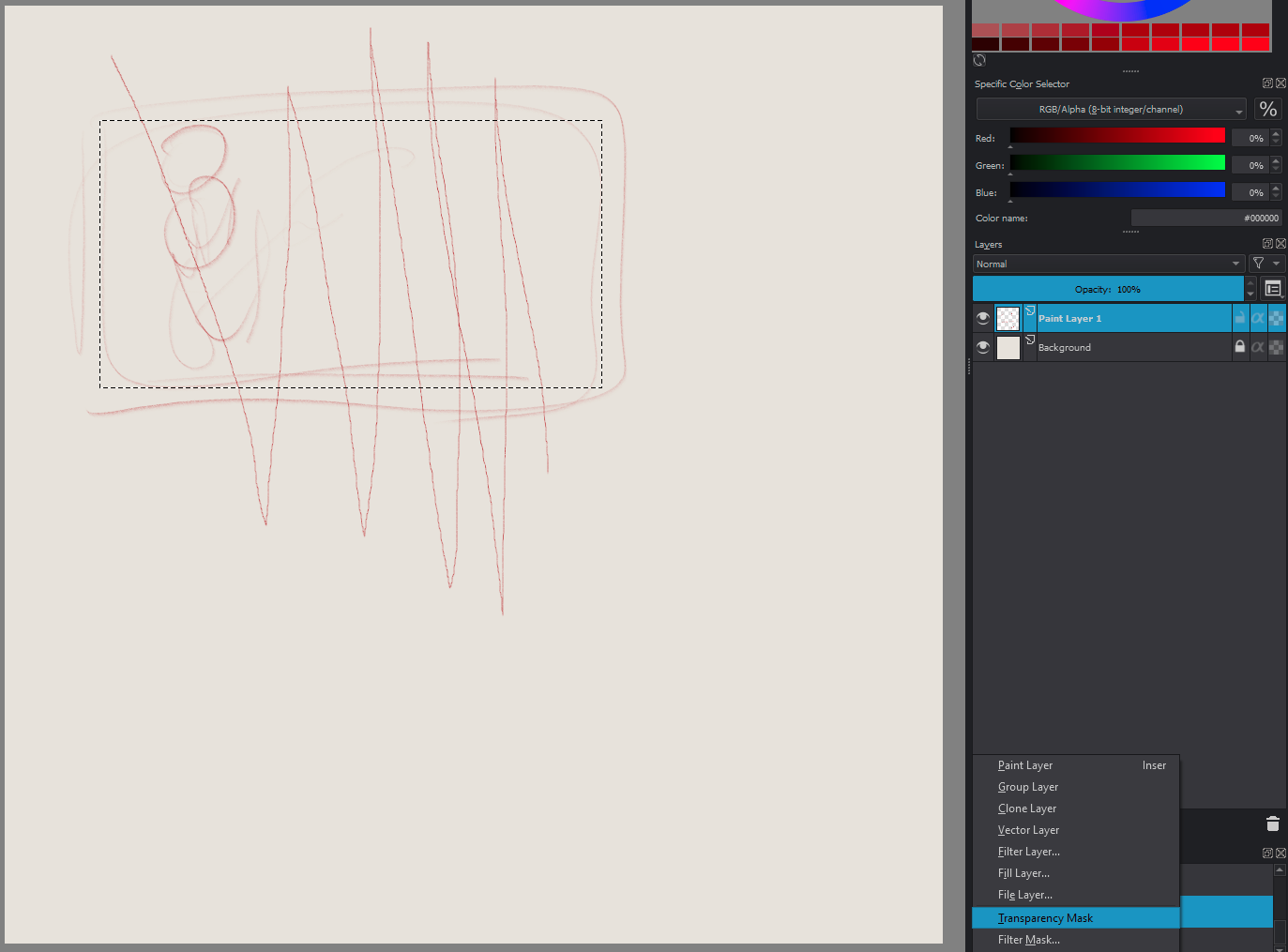Screen dimensions: 1288x952
Task: Click the Red percentage value field
Action: point(1250,138)
